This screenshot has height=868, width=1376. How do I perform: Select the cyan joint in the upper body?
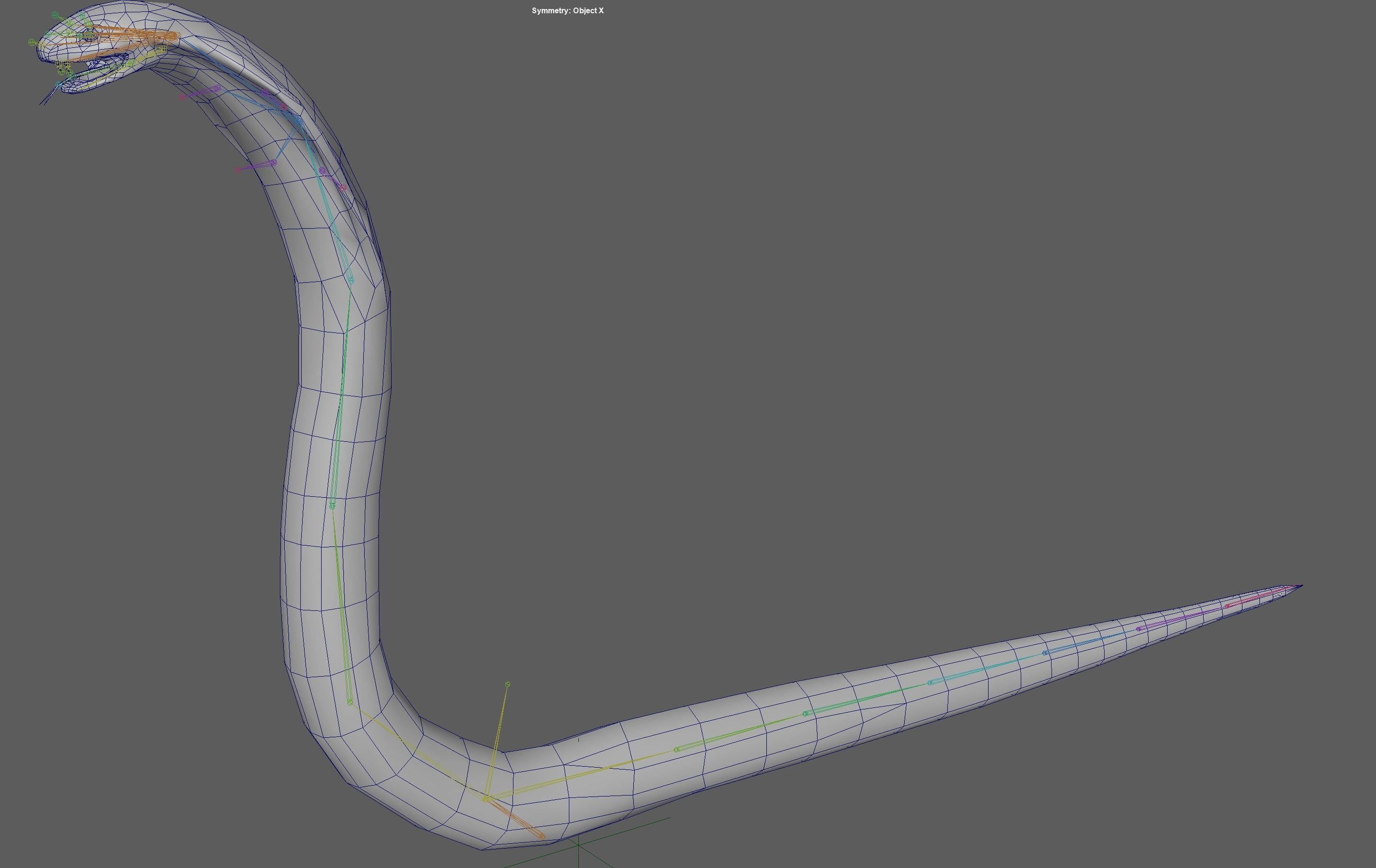351,280
